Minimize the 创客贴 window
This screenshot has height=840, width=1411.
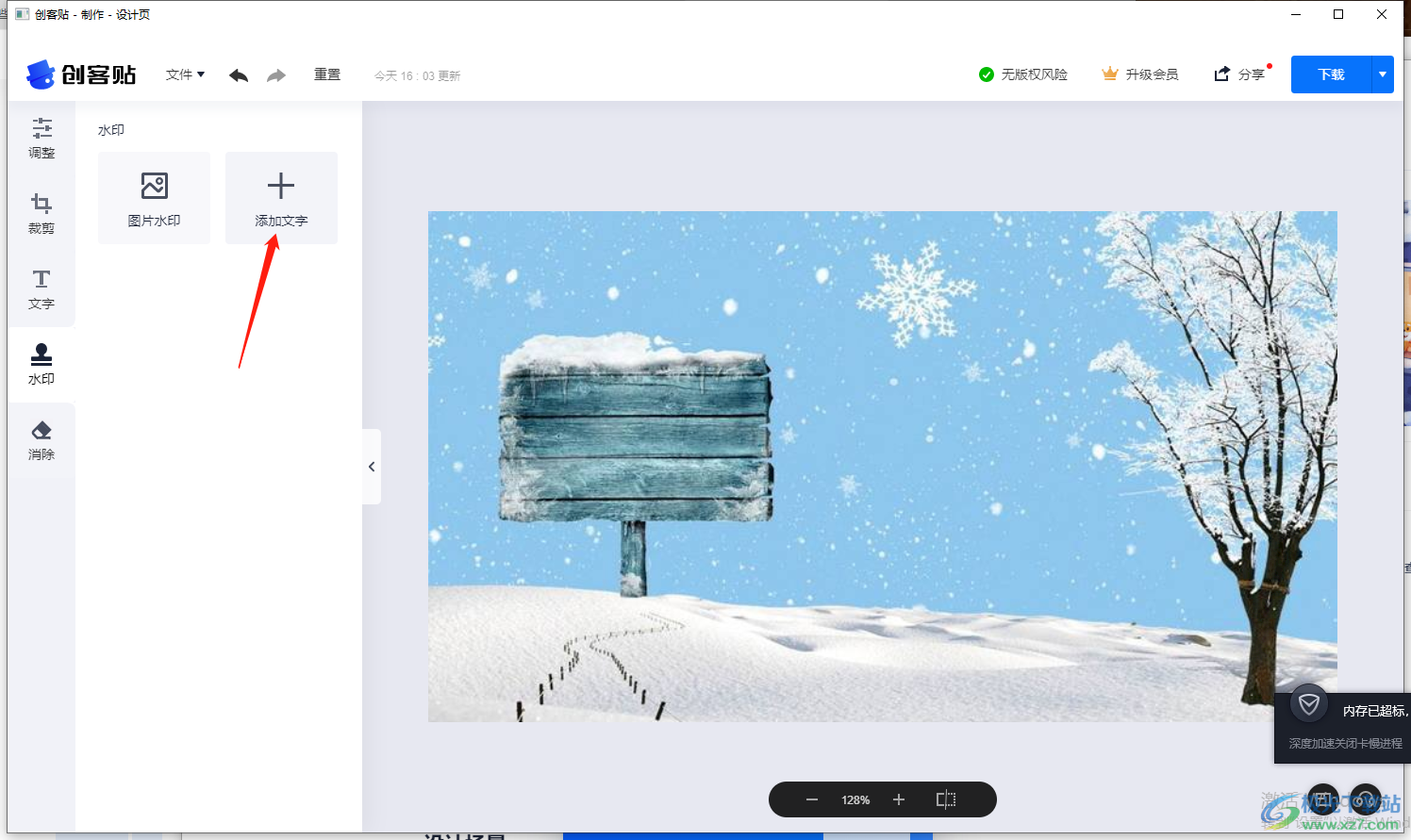pyautogui.click(x=1296, y=14)
